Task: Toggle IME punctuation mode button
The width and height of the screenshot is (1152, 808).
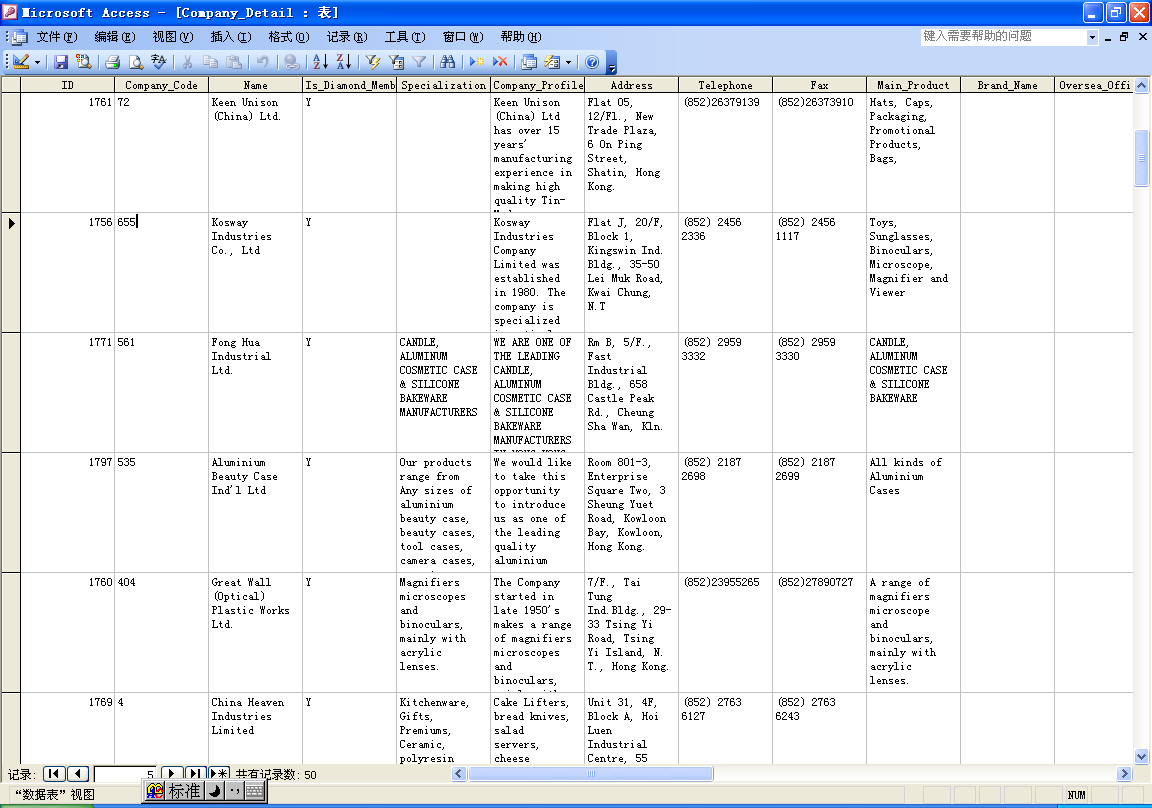Action: pos(234,791)
